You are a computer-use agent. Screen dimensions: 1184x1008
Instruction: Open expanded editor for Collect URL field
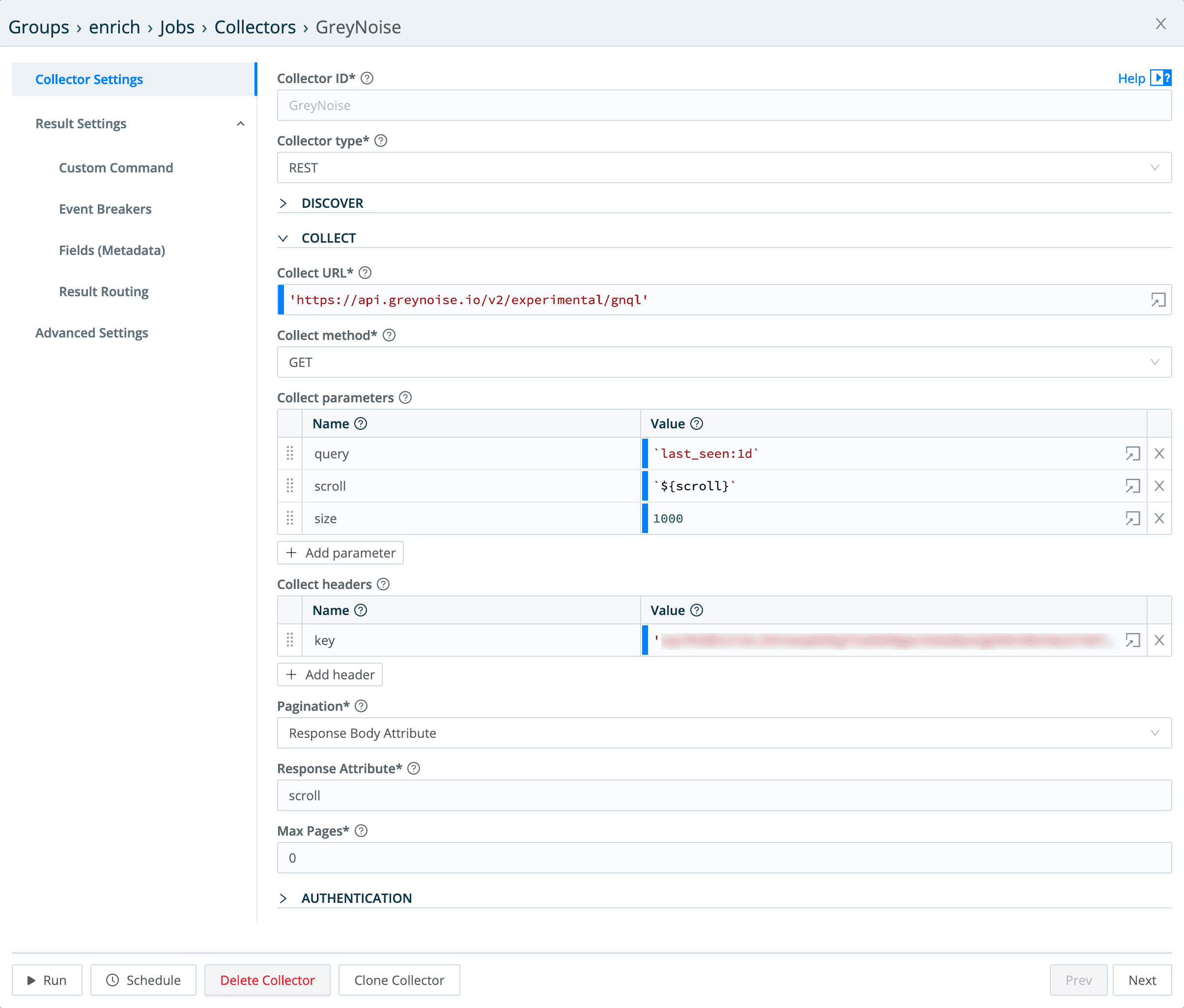[x=1157, y=300]
